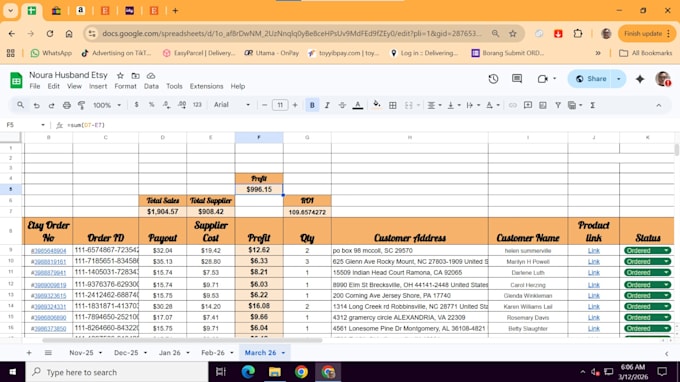The width and height of the screenshot is (680, 382).
Task: Click the Redo icon in toolbar
Action: point(51,105)
